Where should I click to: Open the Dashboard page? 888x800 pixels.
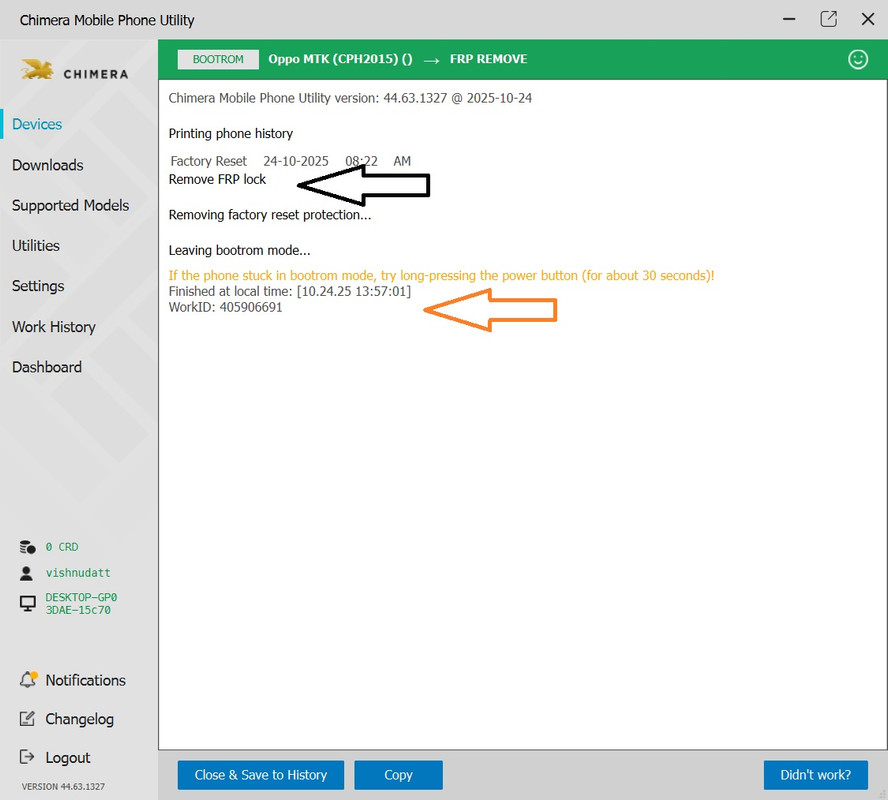pos(46,367)
